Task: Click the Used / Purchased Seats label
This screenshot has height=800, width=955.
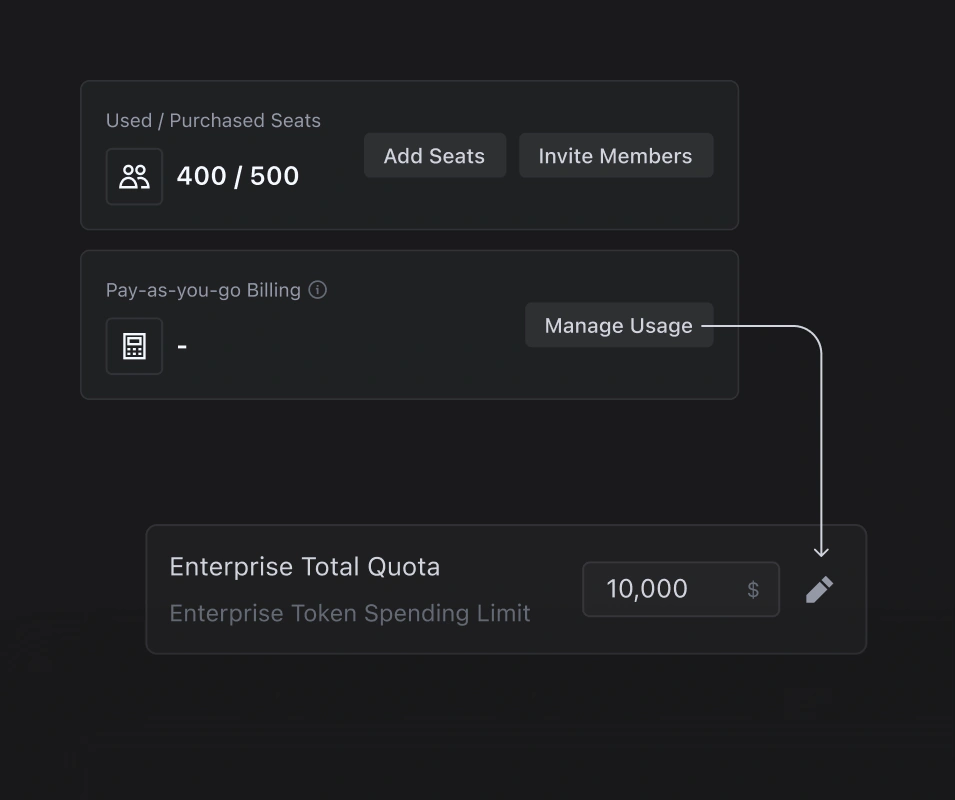Action: click(213, 121)
